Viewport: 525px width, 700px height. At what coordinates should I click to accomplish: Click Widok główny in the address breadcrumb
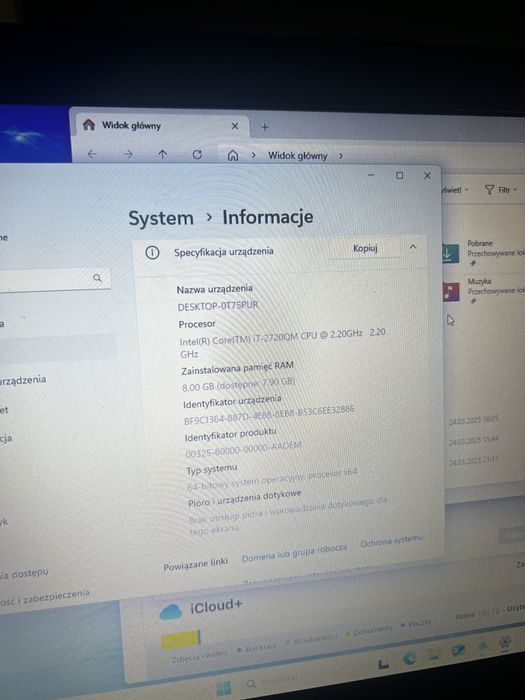click(298, 156)
